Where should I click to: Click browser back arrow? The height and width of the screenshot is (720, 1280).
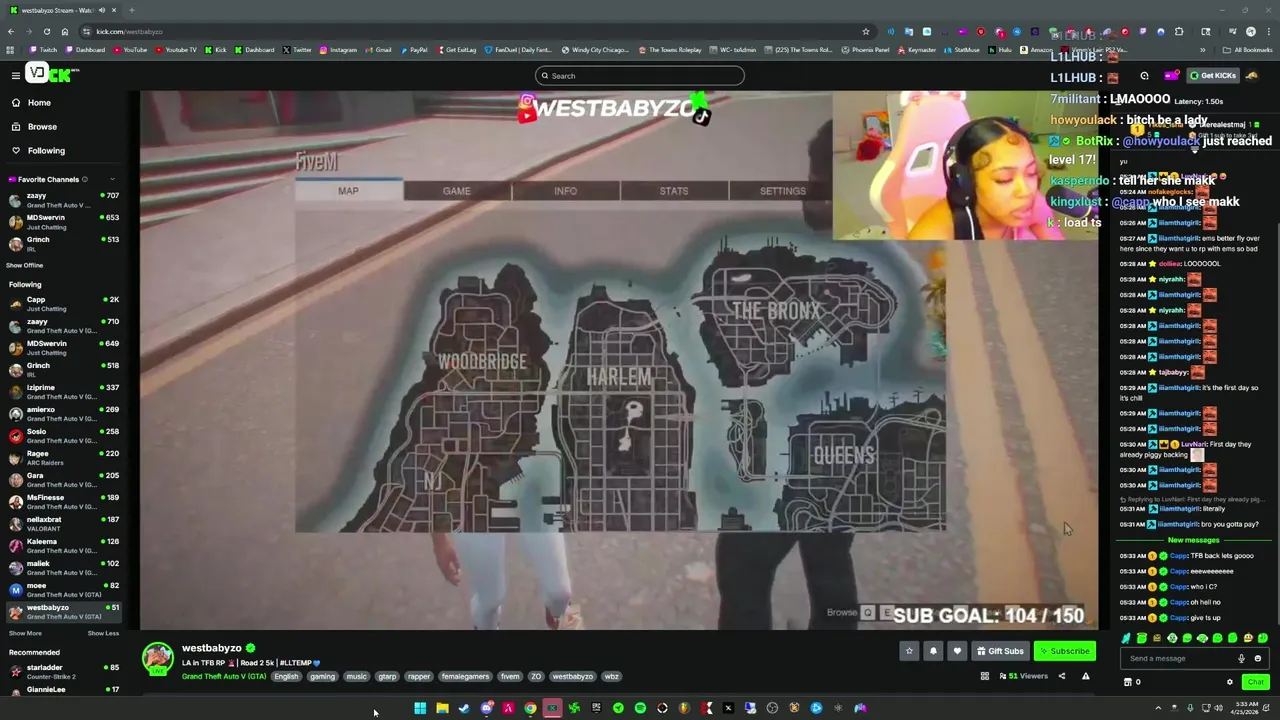(x=12, y=31)
